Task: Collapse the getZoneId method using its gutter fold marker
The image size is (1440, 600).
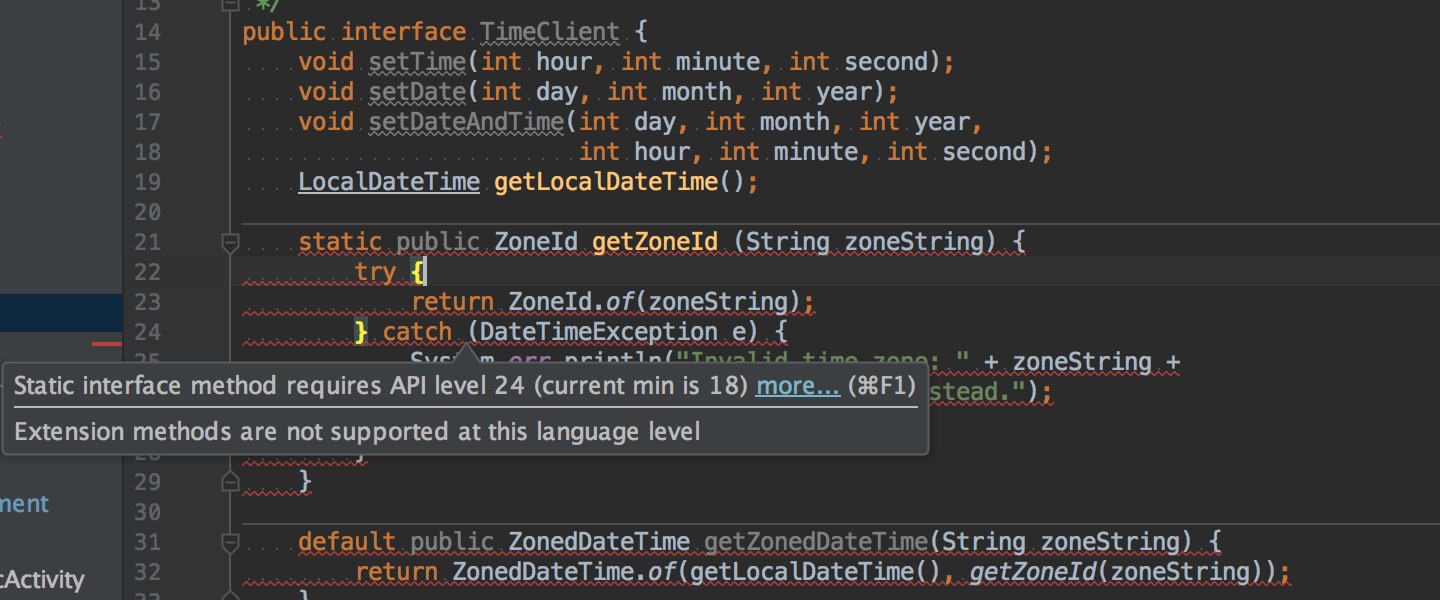Action: (x=230, y=242)
